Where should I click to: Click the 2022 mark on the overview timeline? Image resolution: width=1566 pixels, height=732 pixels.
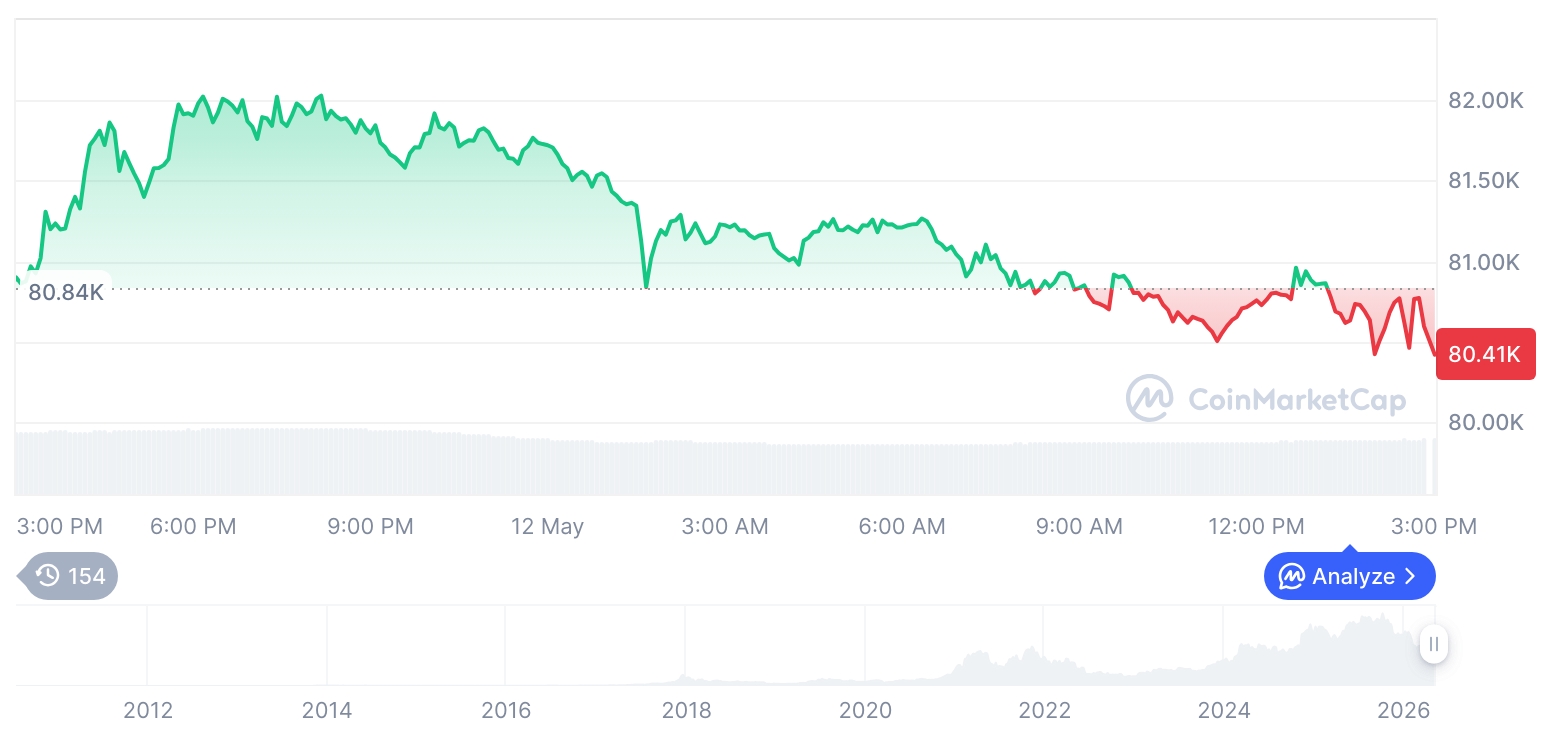(x=1044, y=710)
